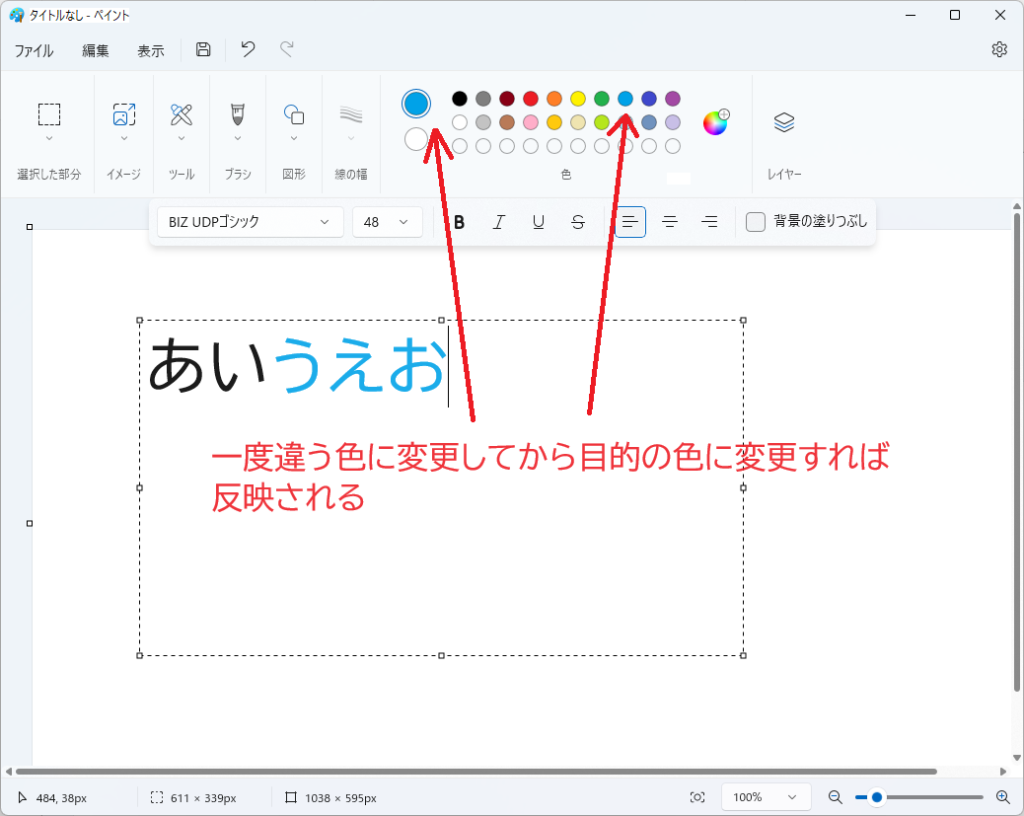Open the ファイル menu
1024x816 pixels.
34,50
